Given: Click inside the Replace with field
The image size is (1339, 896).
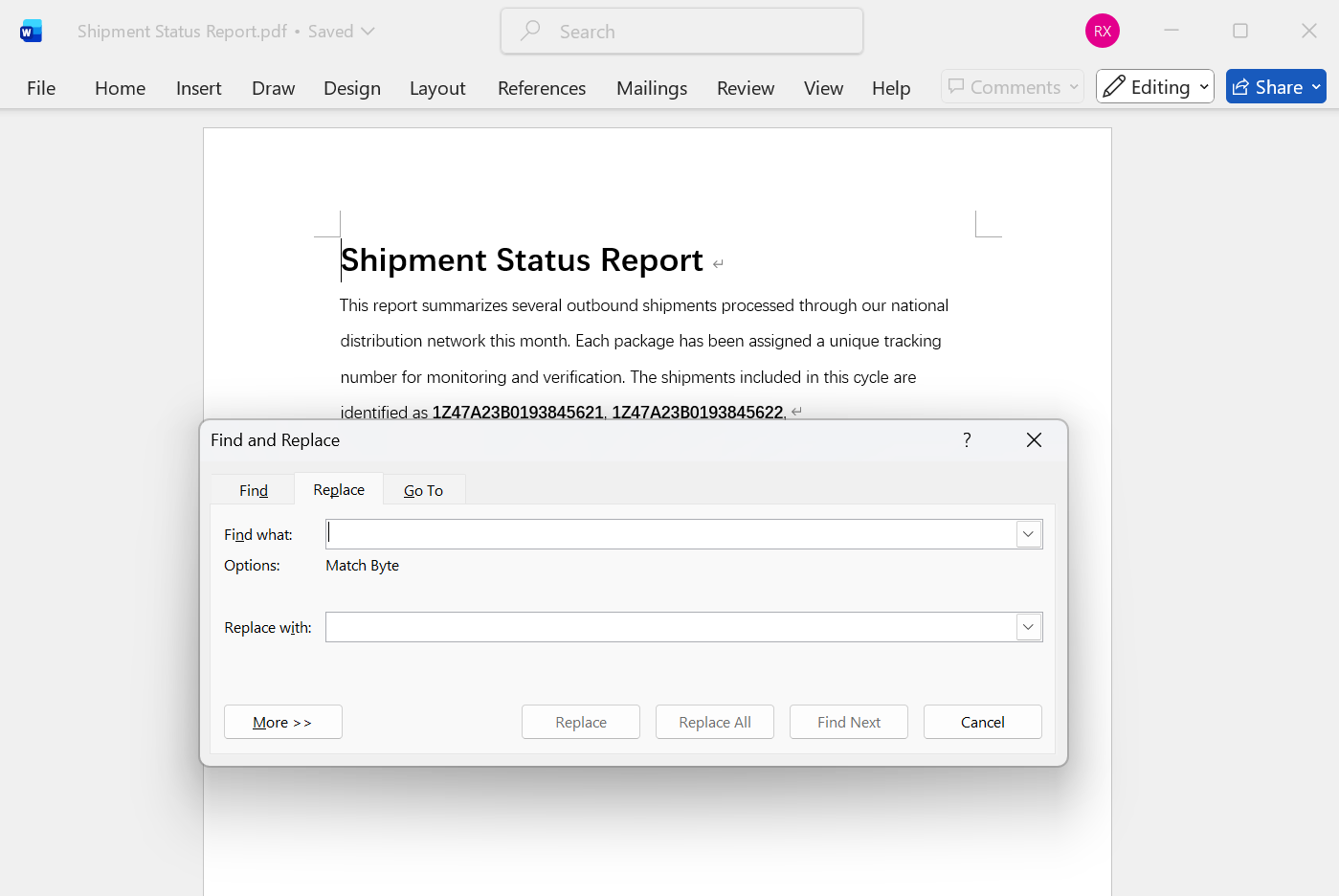Looking at the screenshot, I should 670,627.
